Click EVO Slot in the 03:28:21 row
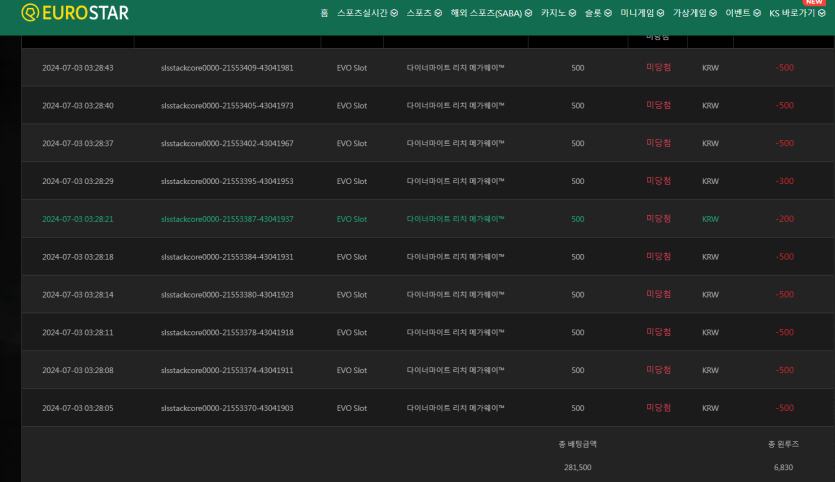Screen dimensions: 835x482 [351, 219]
